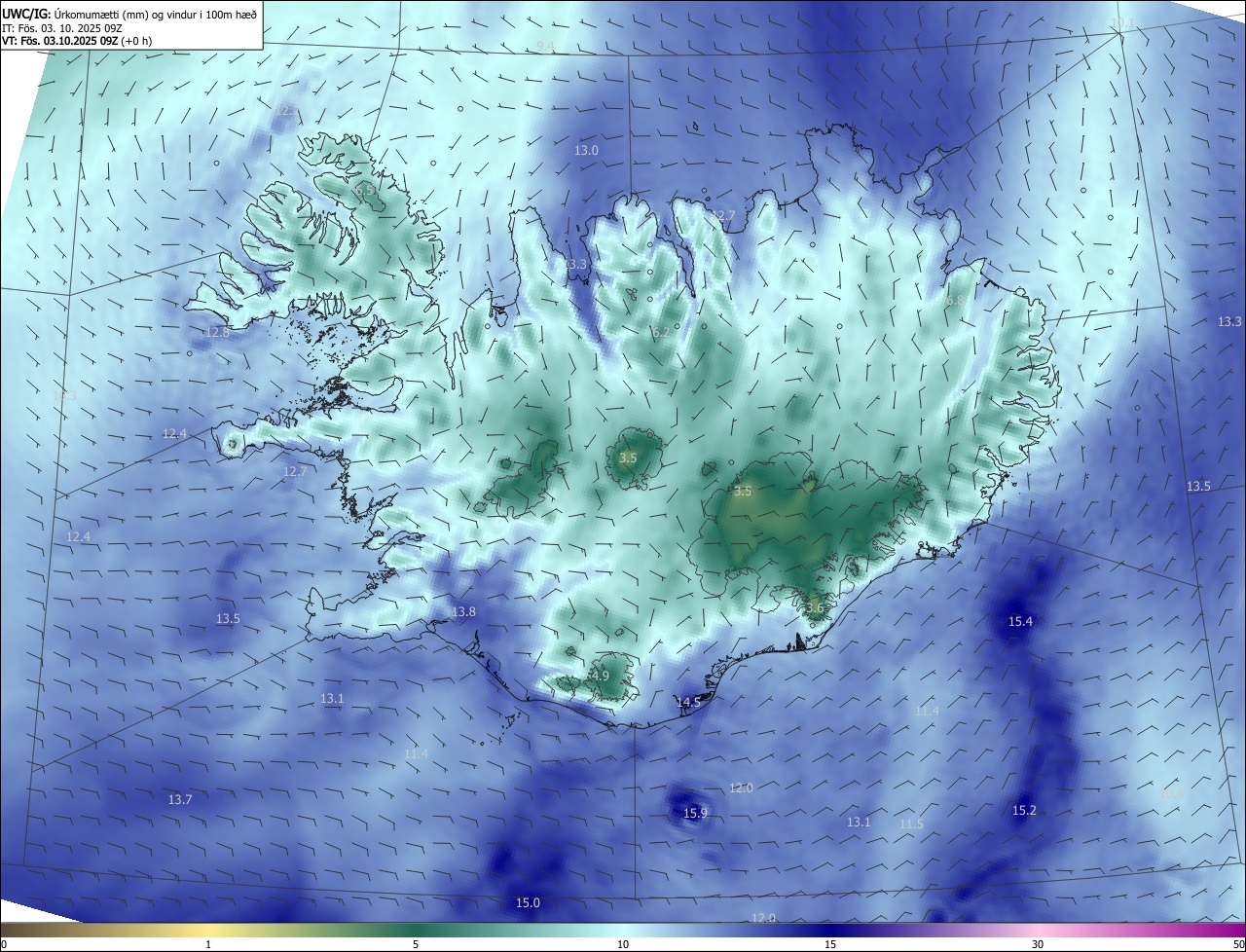
Task: Click the 15.2 value label on the map
Action: pyautogui.click(x=1024, y=811)
